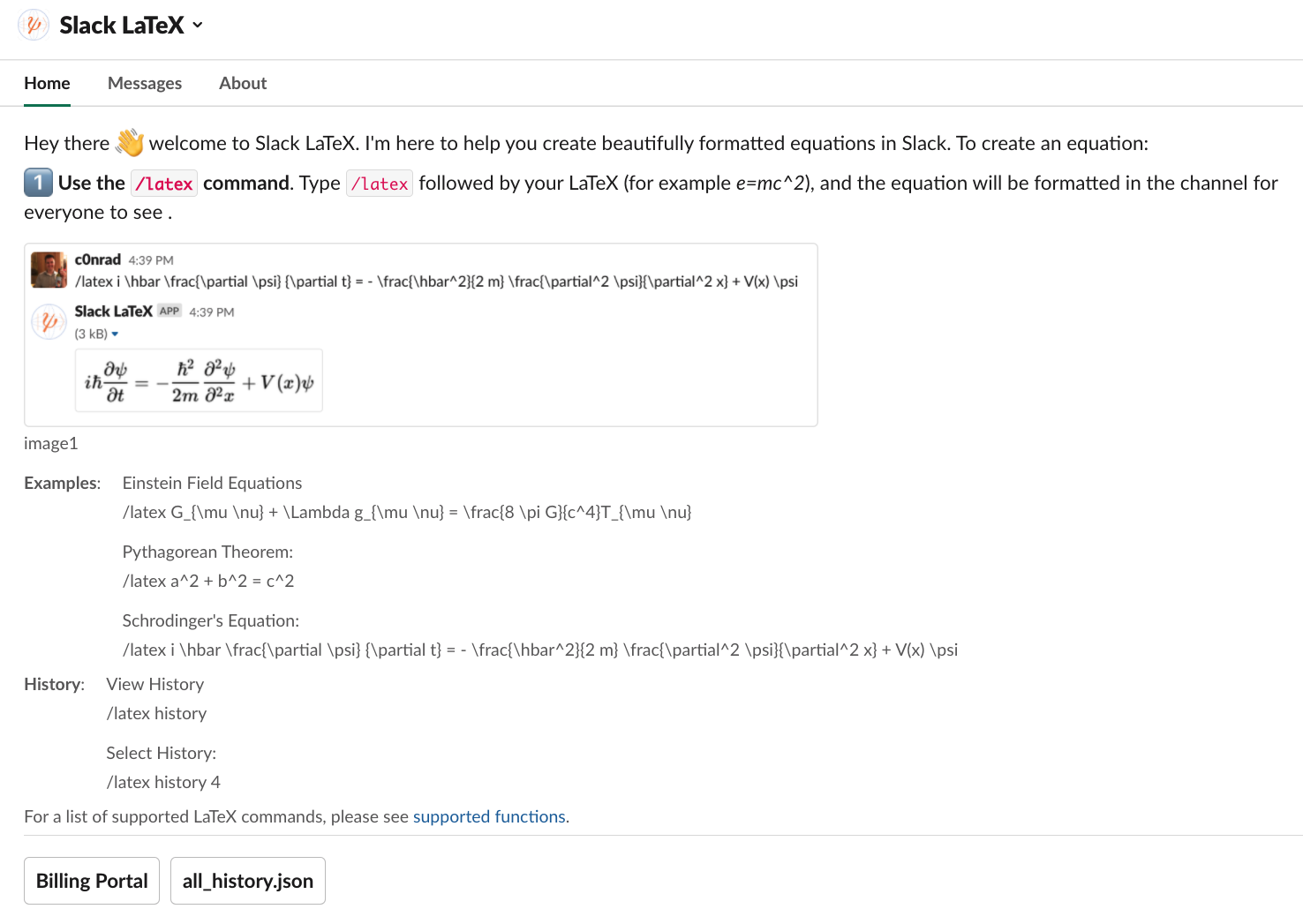The image size is (1303, 924).
Task: Open the Slack LaTeX title dropdown chevron
Action: pyautogui.click(x=198, y=25)
